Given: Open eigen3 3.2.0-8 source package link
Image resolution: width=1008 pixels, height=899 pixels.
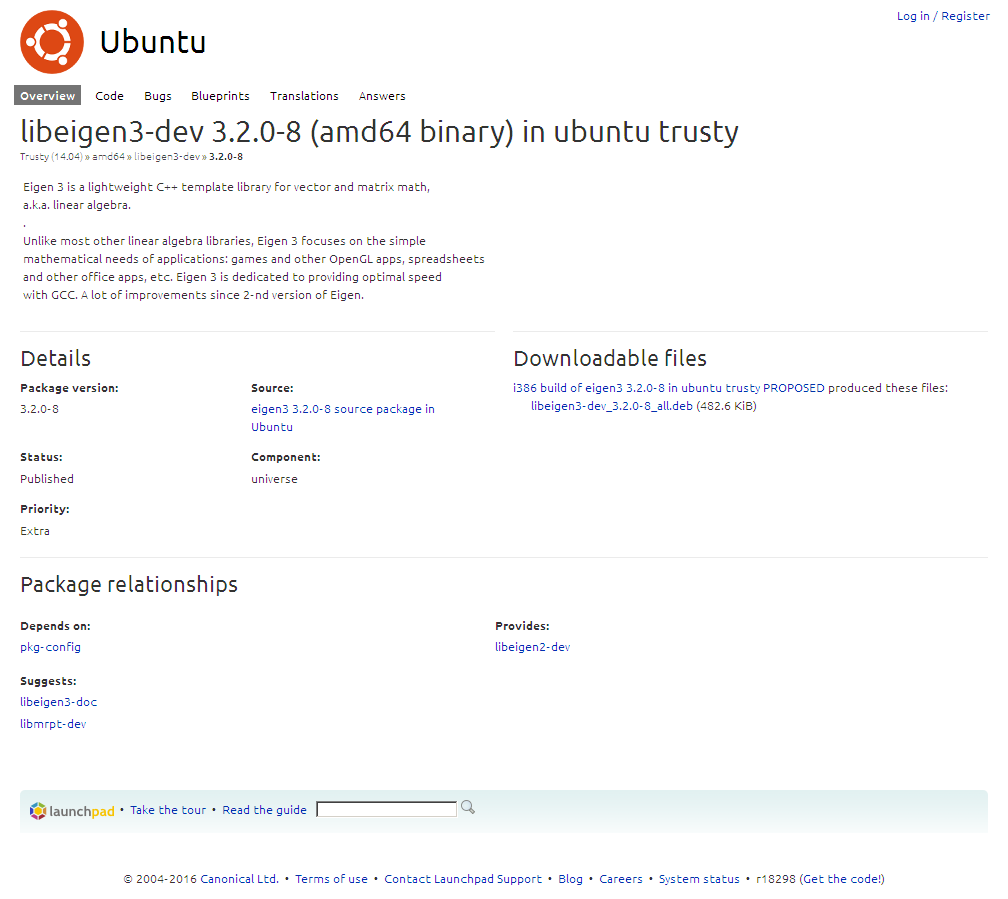Looking at the screenshot, I should (x=343, y=418).
